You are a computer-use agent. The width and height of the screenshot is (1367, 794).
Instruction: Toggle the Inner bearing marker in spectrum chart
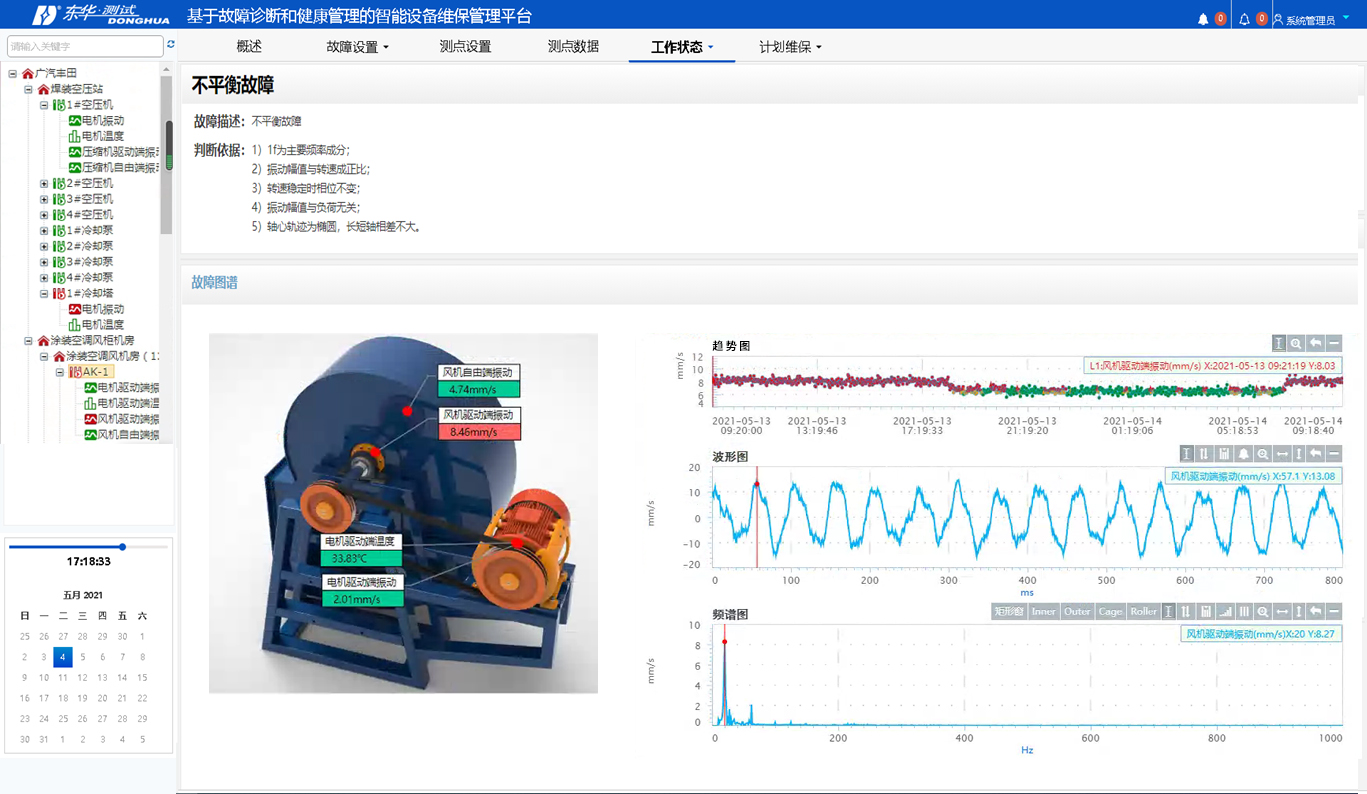1043,611
